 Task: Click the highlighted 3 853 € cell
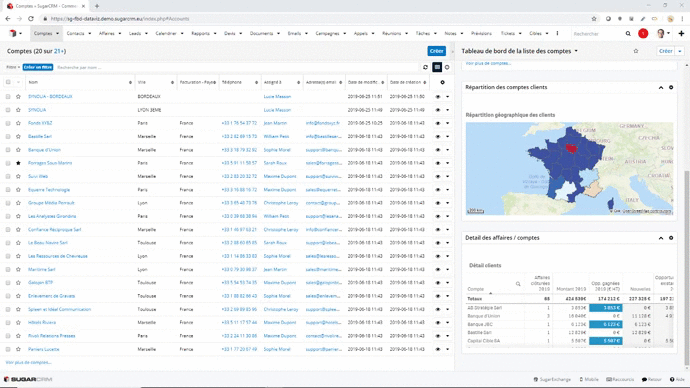(606, 308)
